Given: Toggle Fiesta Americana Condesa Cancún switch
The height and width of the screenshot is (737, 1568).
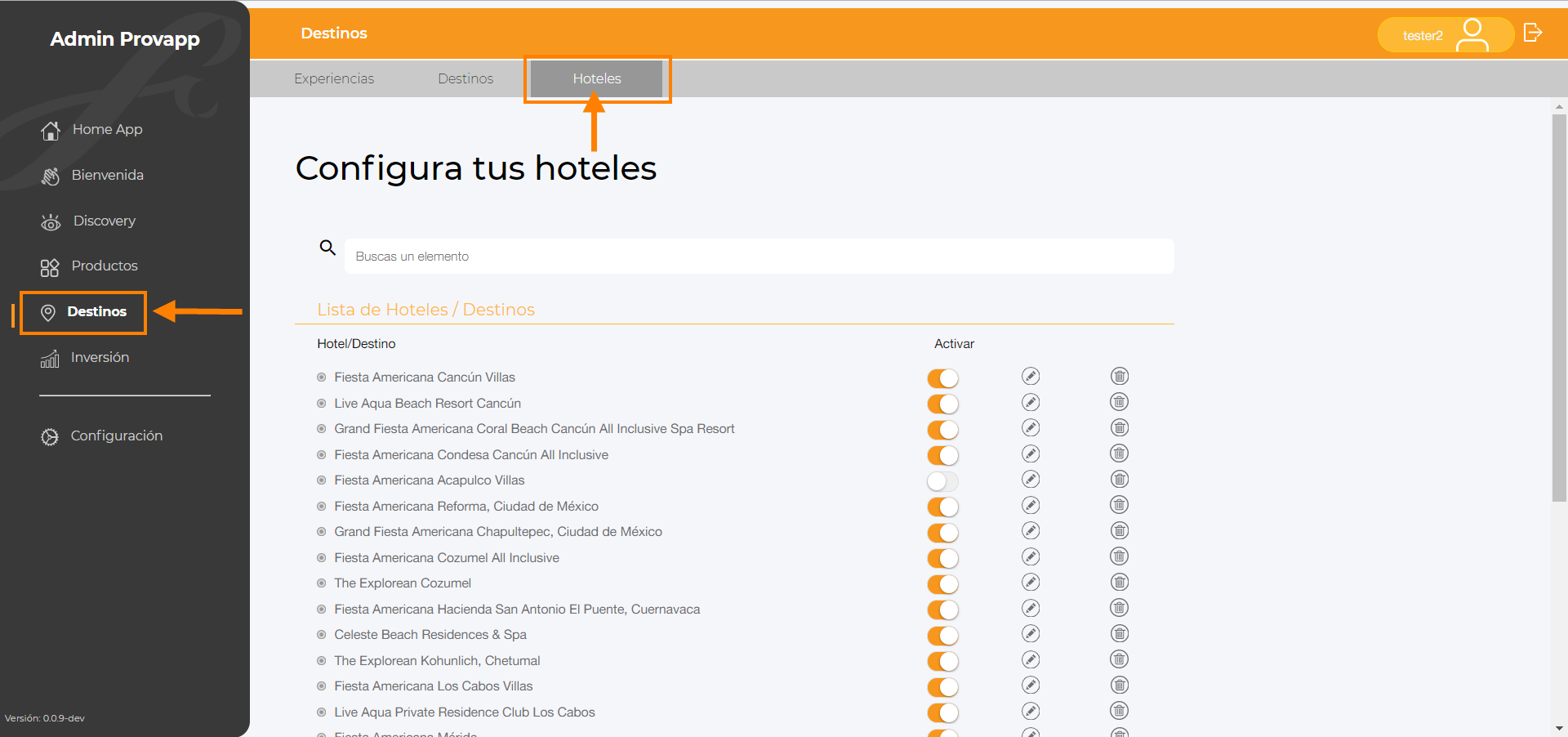Looking at the screenshot, I should click(942, 455).
